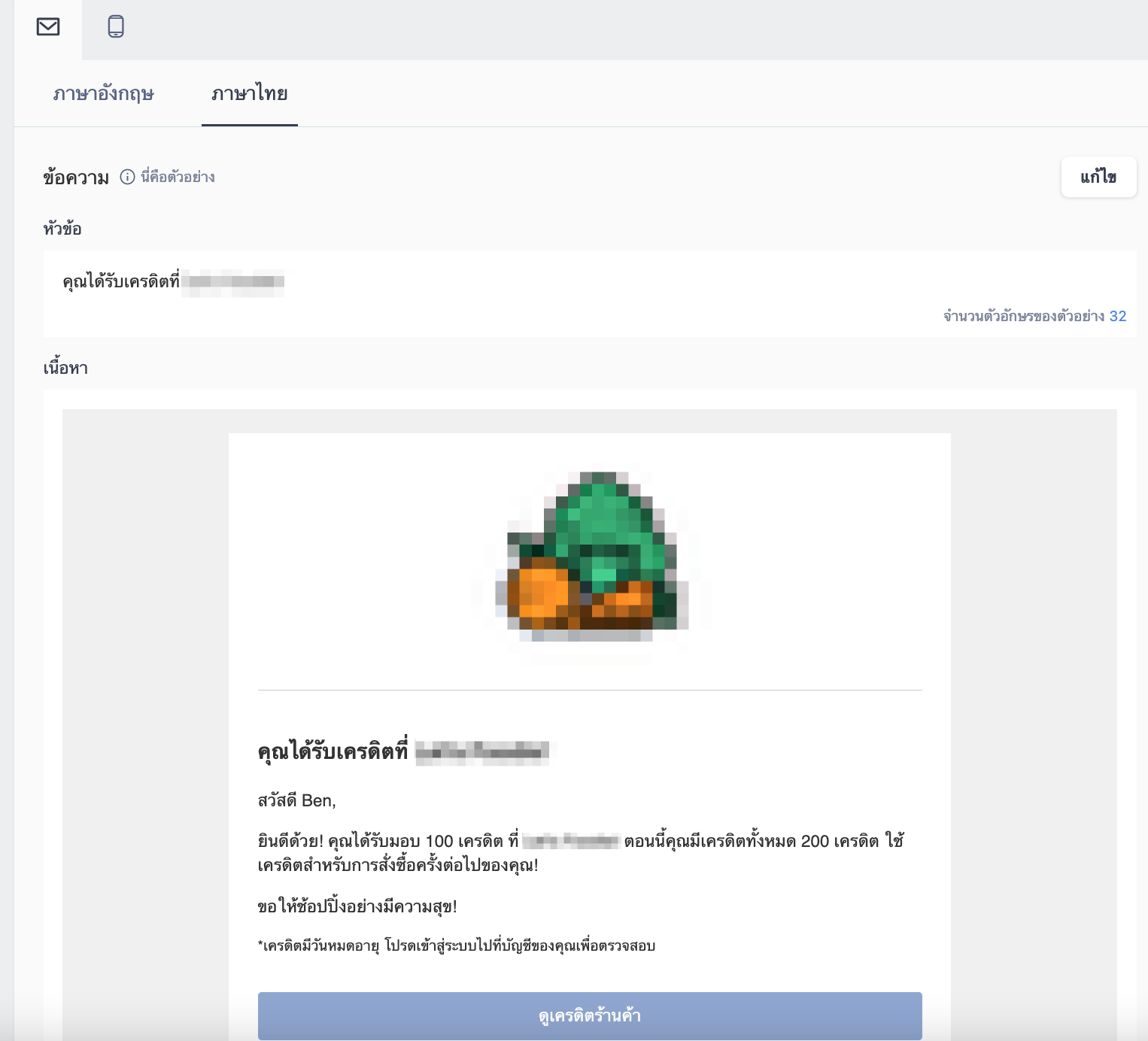Screen dimensions: 1148x1041
Task: Click the หัวข้อ subject label
Action: tap(62, 229)
